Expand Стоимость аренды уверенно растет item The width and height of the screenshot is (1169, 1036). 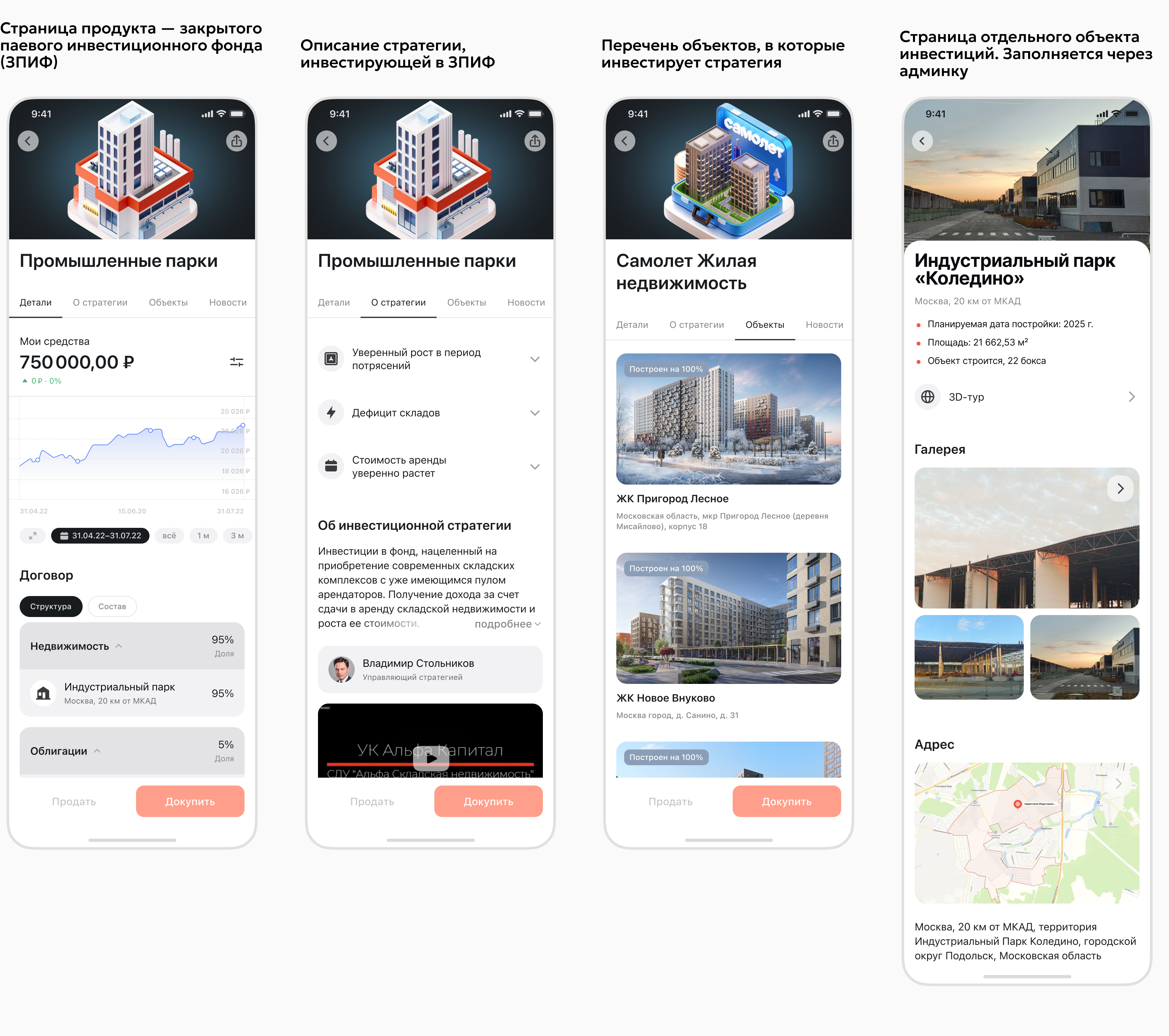click(x=534, y=467)
